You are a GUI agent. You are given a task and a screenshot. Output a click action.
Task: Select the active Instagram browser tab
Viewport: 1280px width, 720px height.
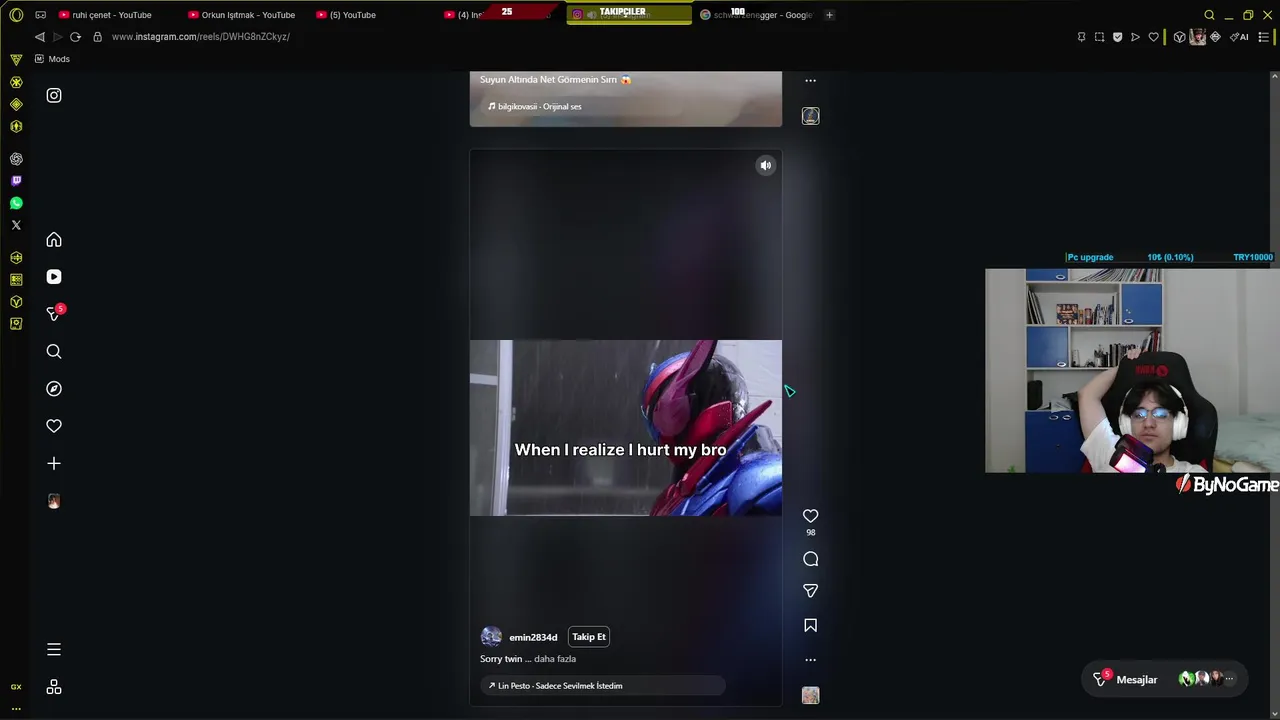(x=629, y=15)
